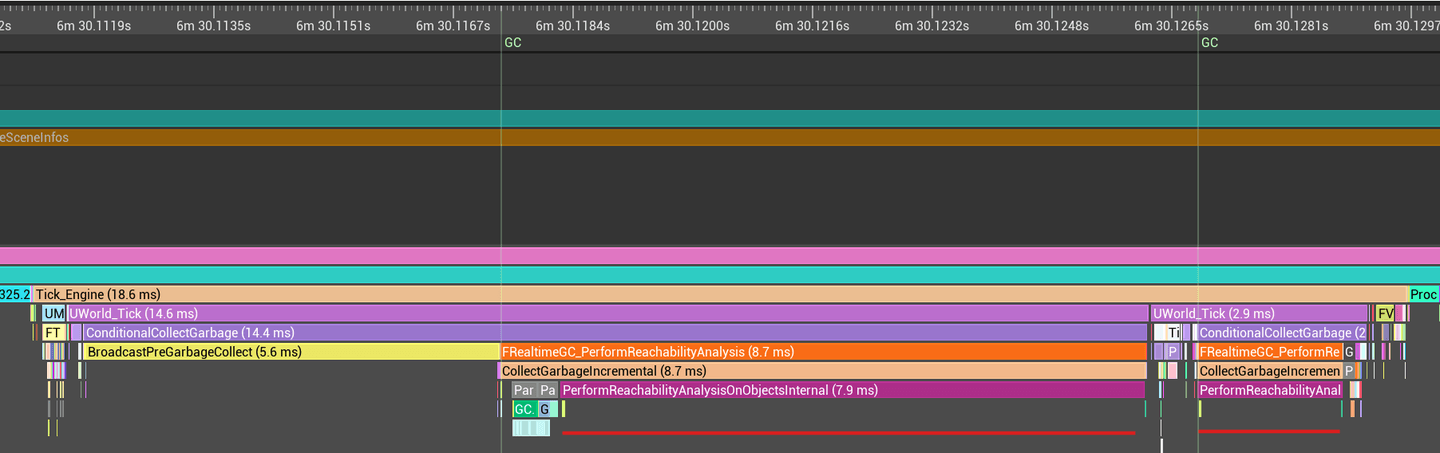The image size is (1440, 453).
Task: Select PerformReachabilityAnalysisOnObjectsInternal (7.9 ms) bar
Action: pyautogui.click(x=850, y=390)
